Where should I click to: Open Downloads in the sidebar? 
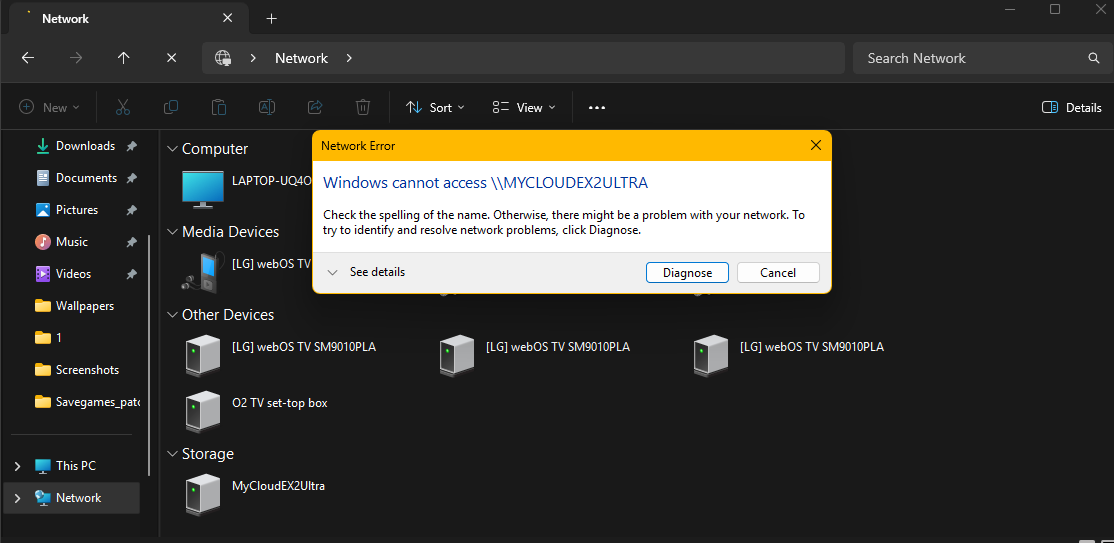85,146
